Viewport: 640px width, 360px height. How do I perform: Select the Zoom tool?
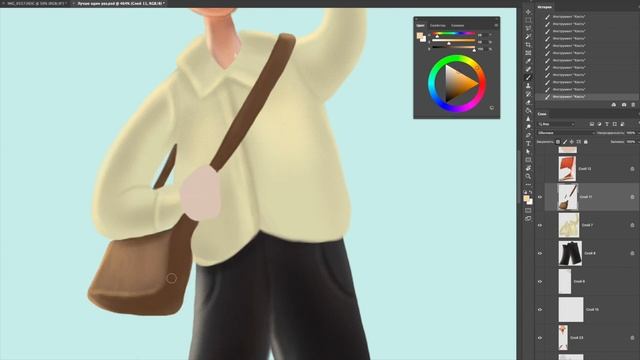pos(528,176)
